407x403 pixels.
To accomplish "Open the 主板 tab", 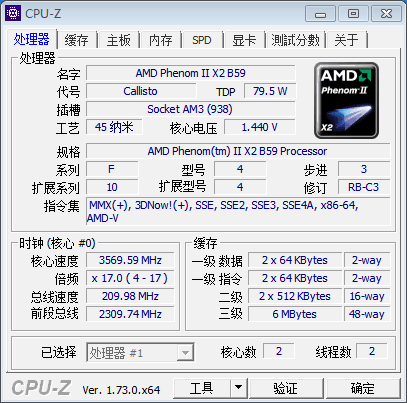I will pyautogui.click(x=118, y=40).
